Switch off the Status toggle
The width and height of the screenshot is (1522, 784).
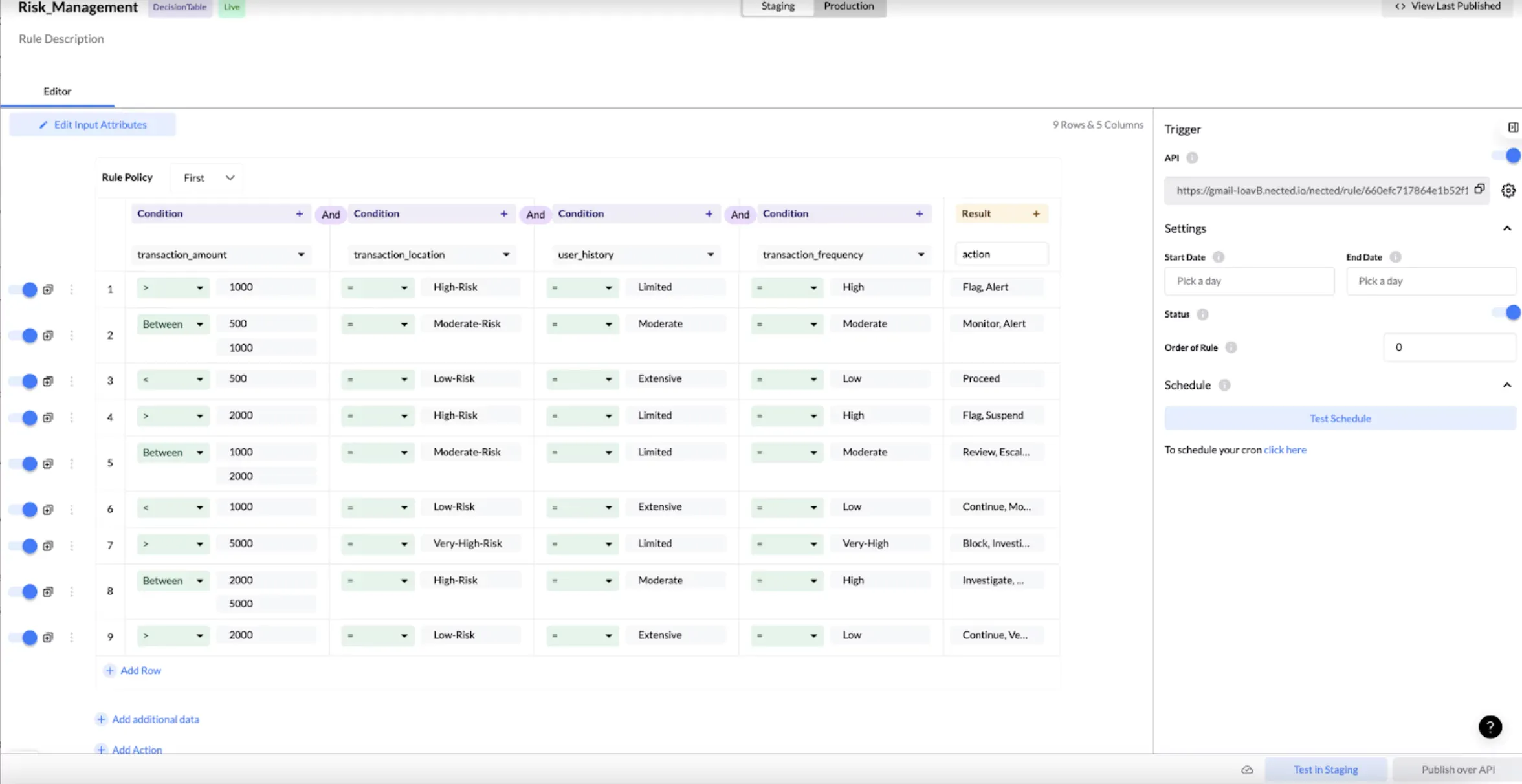tap(1507, 313)
